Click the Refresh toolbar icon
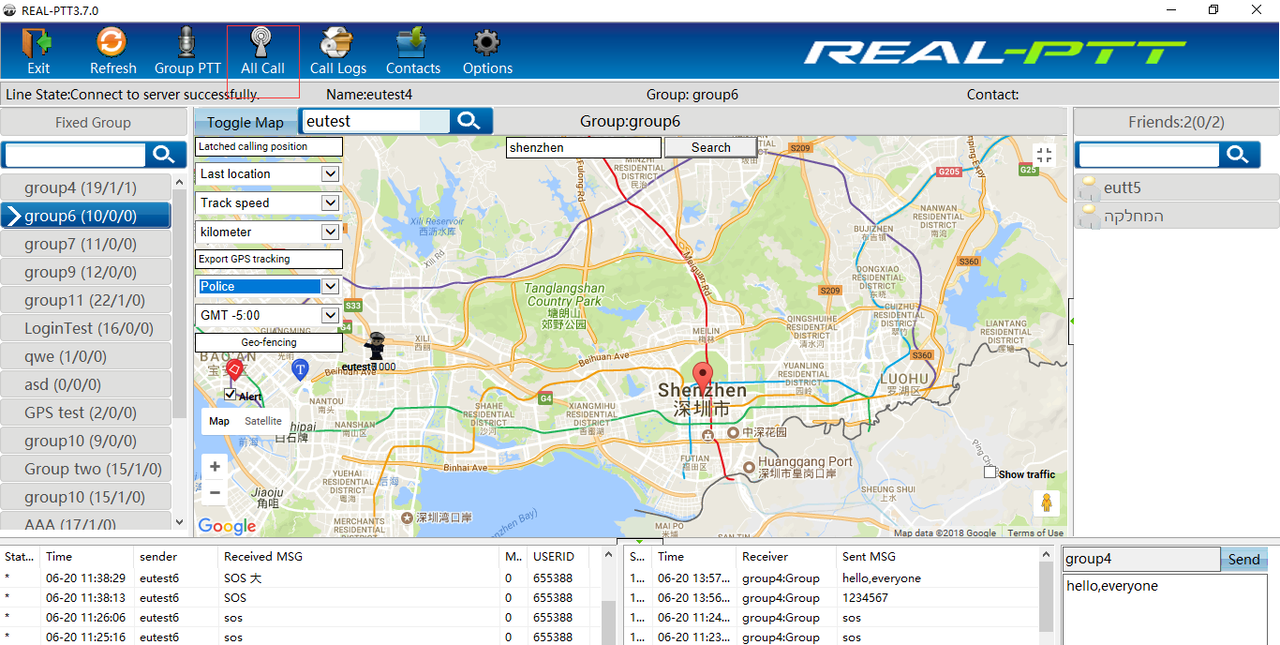Screen dimensions: 1280x645 coord(111,43)
